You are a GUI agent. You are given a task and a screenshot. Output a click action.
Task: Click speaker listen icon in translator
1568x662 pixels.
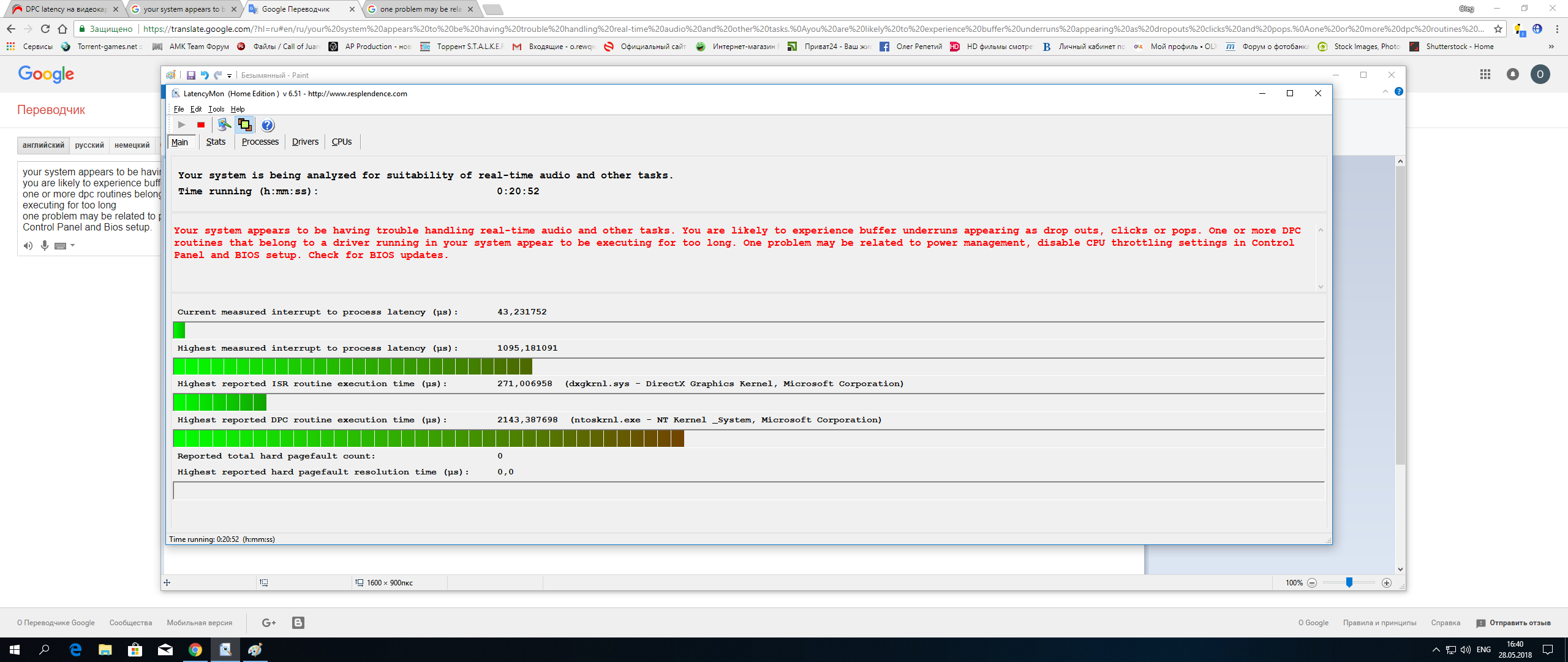(28, 246)
